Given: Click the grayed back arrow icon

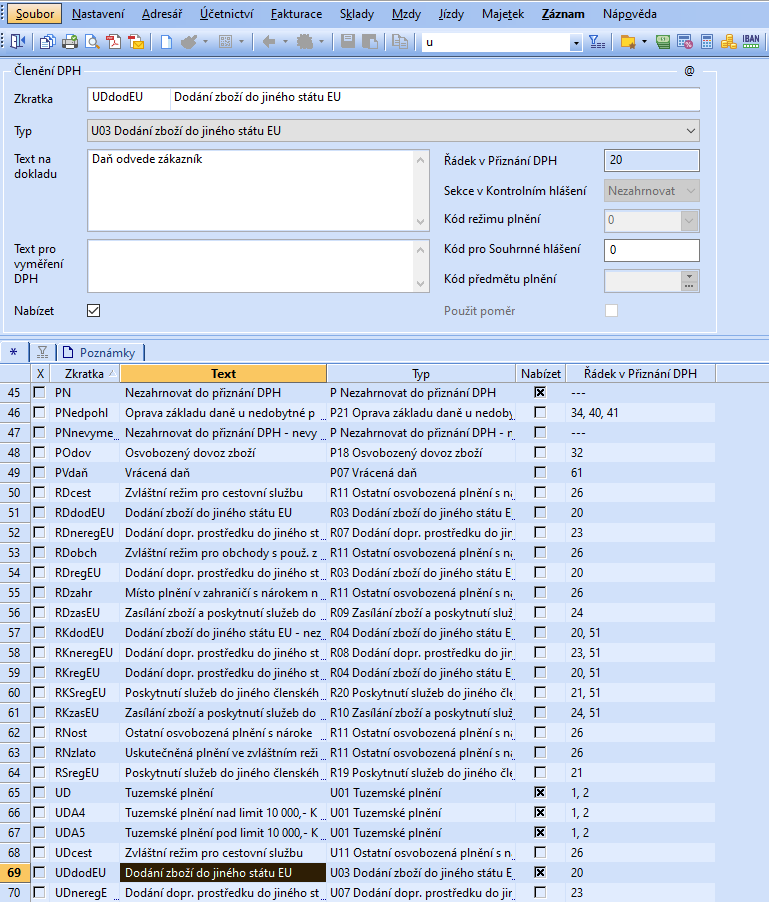Looking at the screenshot, I should (269, 41).
